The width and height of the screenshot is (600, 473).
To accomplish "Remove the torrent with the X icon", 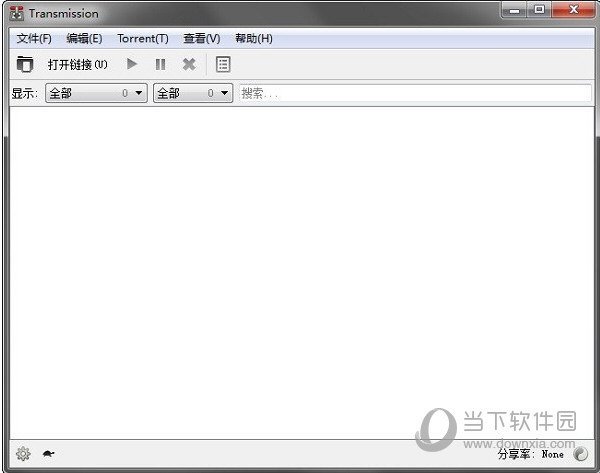I will (x=189, y=64).
